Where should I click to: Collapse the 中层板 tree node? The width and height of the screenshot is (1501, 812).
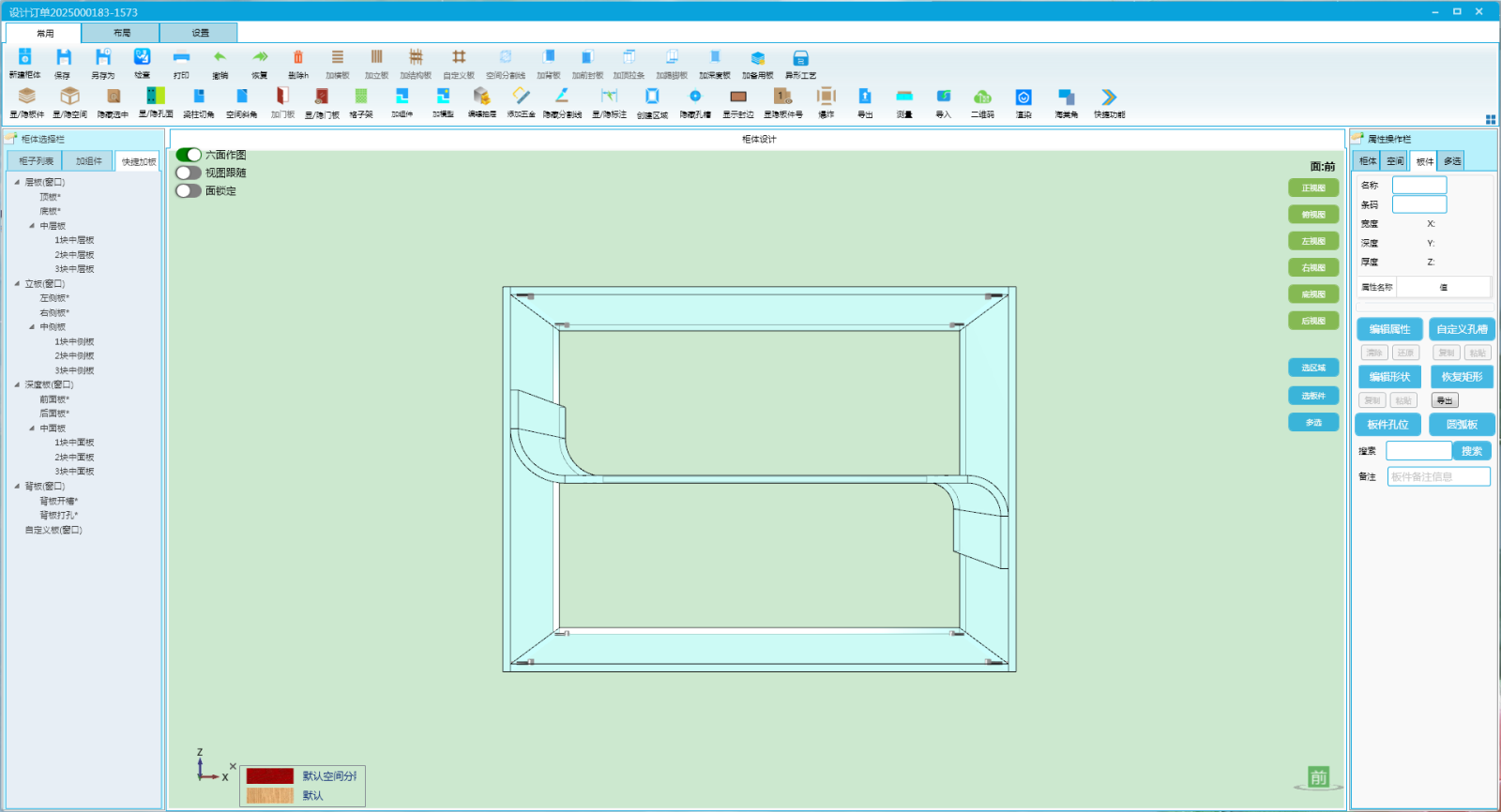coord(32,226)
